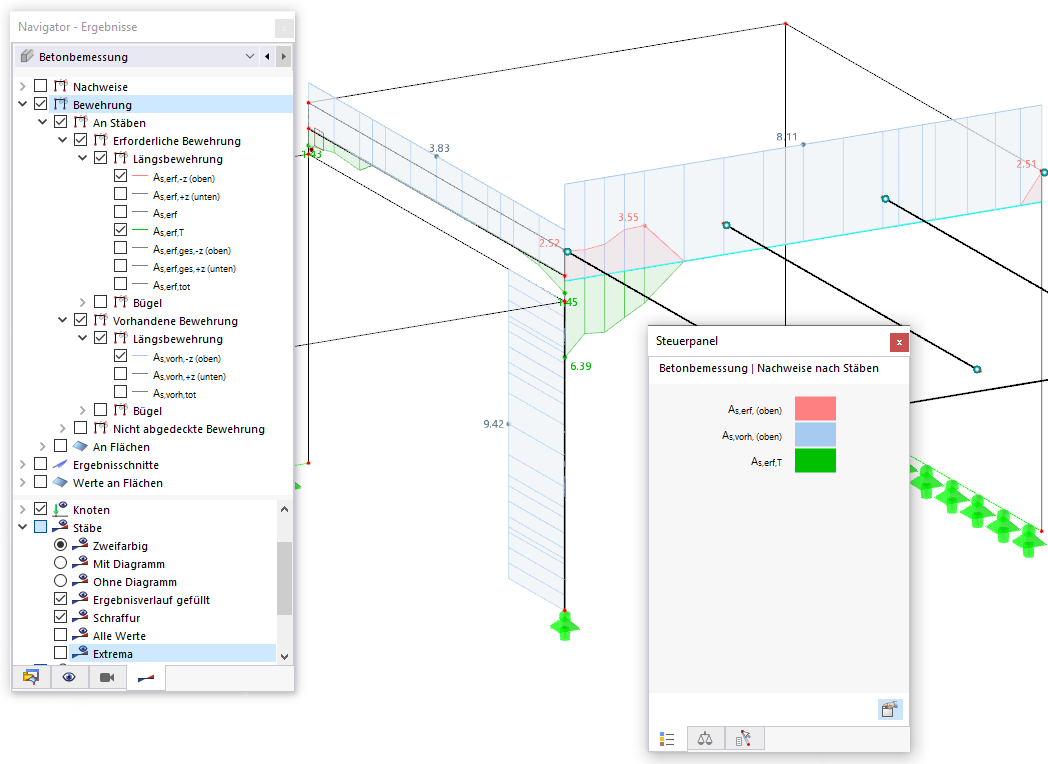Click the Werte an Flächen icon
The height and width of the screenshot is (764, 1048).
tap(60, 482)
